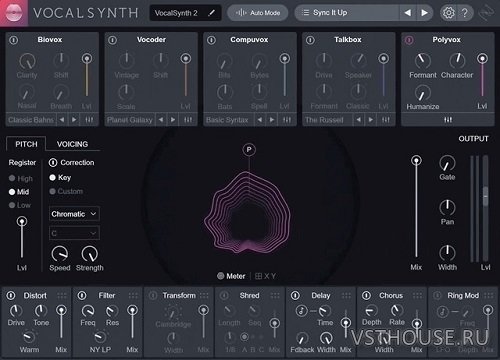Select the Custom correction option
This screenshot has width=500, height=360.
pos(66,191)
